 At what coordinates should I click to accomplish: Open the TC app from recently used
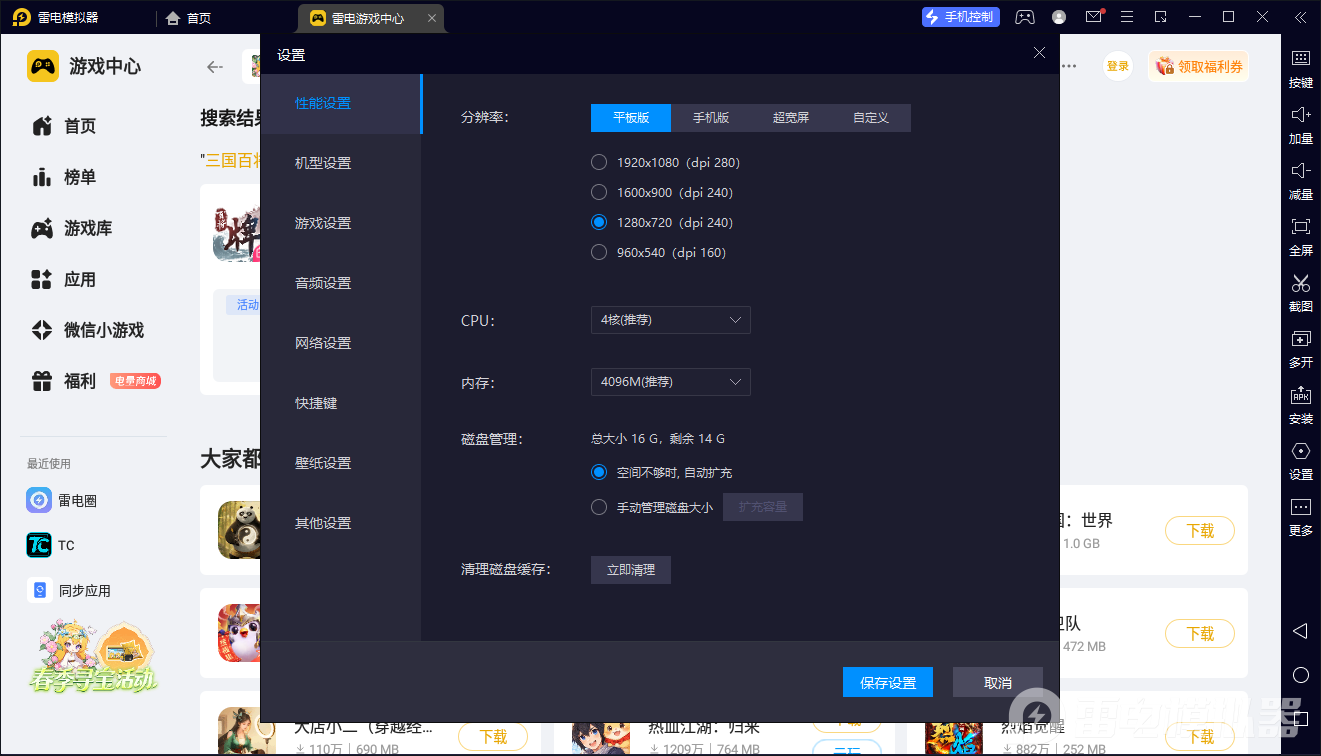tap(51, 545)
